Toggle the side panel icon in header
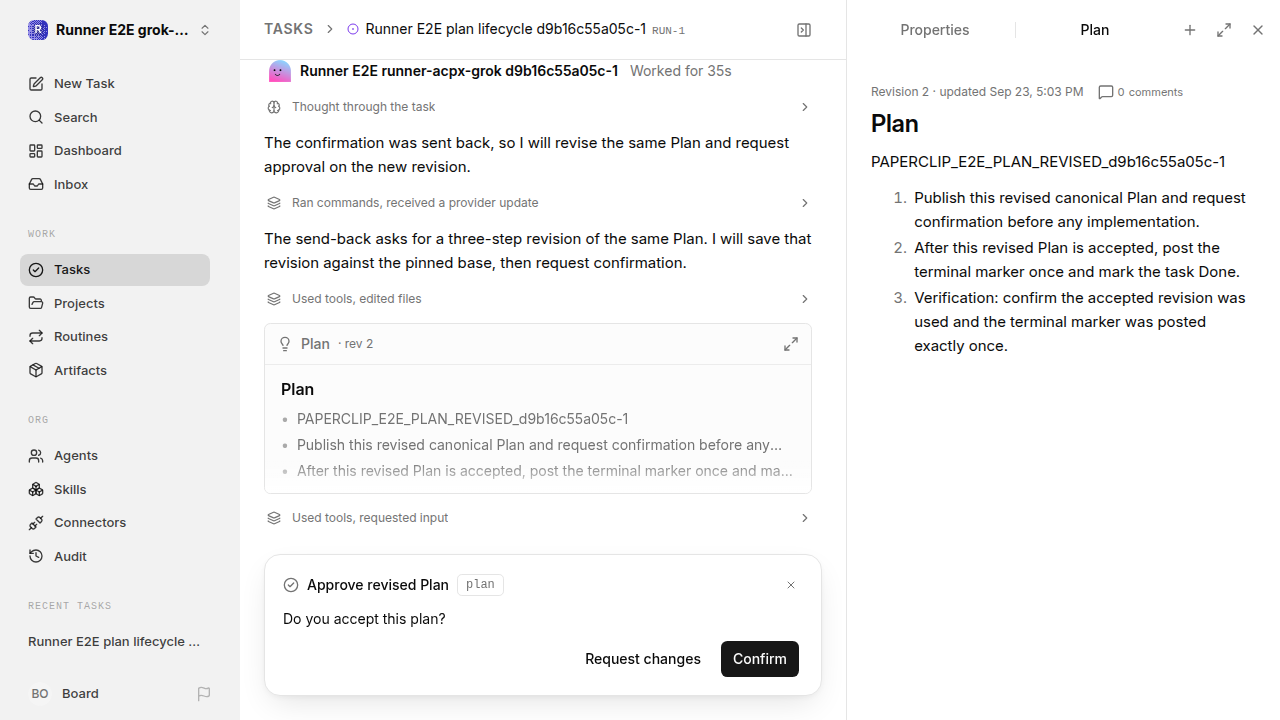This screenshot has height=720, width=1280. click(x=804, y=30)
